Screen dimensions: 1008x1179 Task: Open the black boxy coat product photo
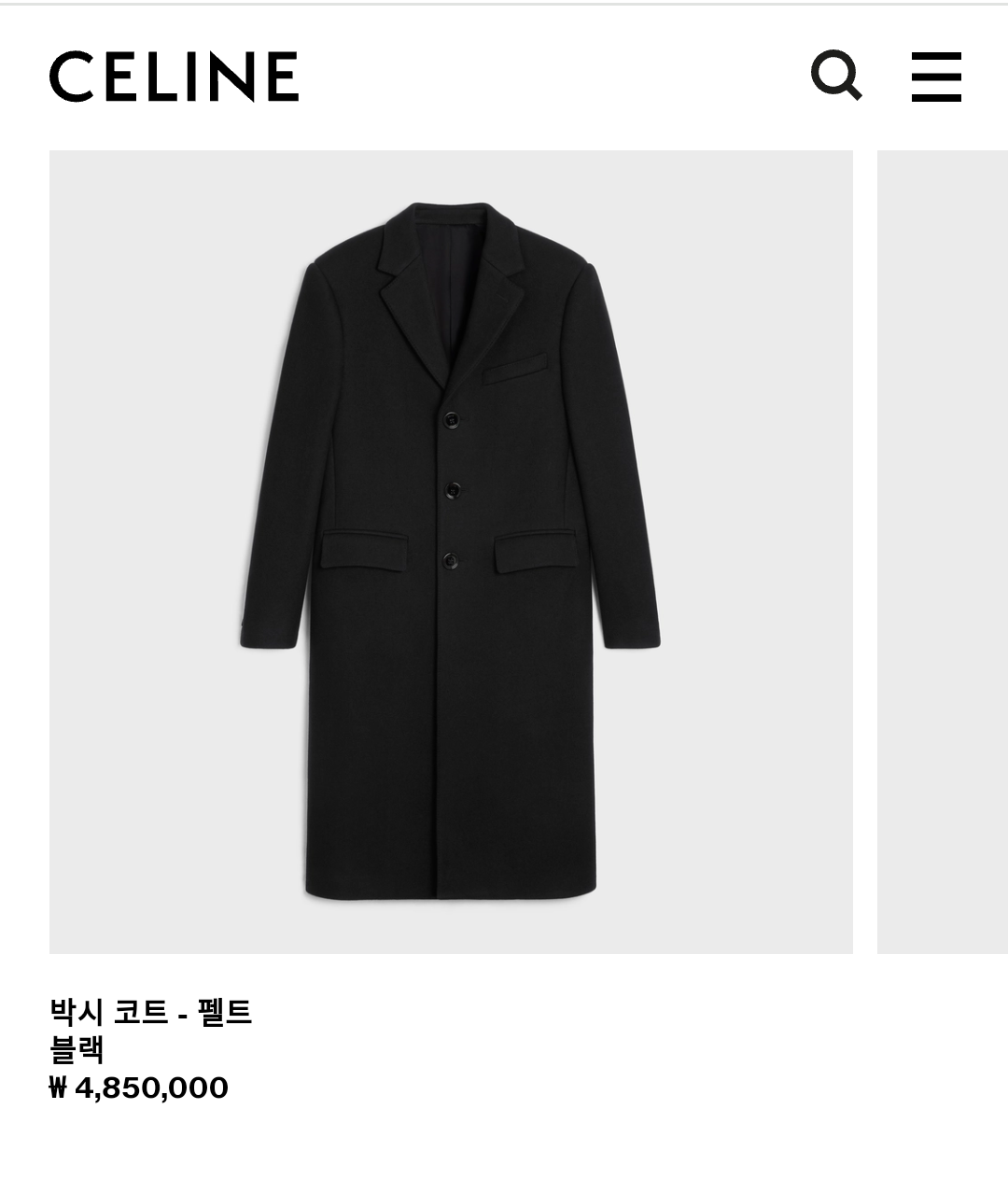pyautogui.click(x=451, y=552)
